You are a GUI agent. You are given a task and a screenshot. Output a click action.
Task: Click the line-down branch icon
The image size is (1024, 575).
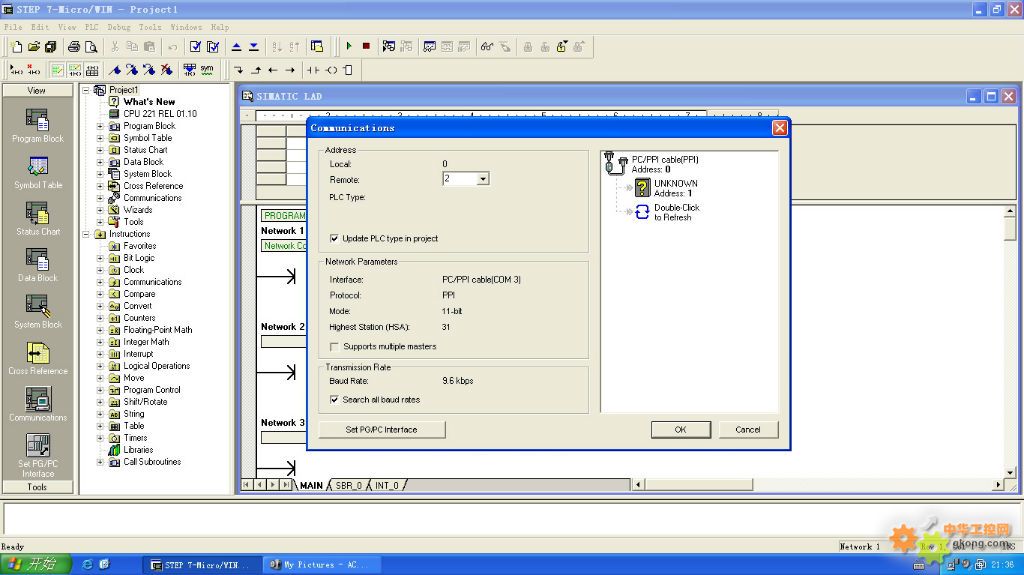(x=238, y=70)
